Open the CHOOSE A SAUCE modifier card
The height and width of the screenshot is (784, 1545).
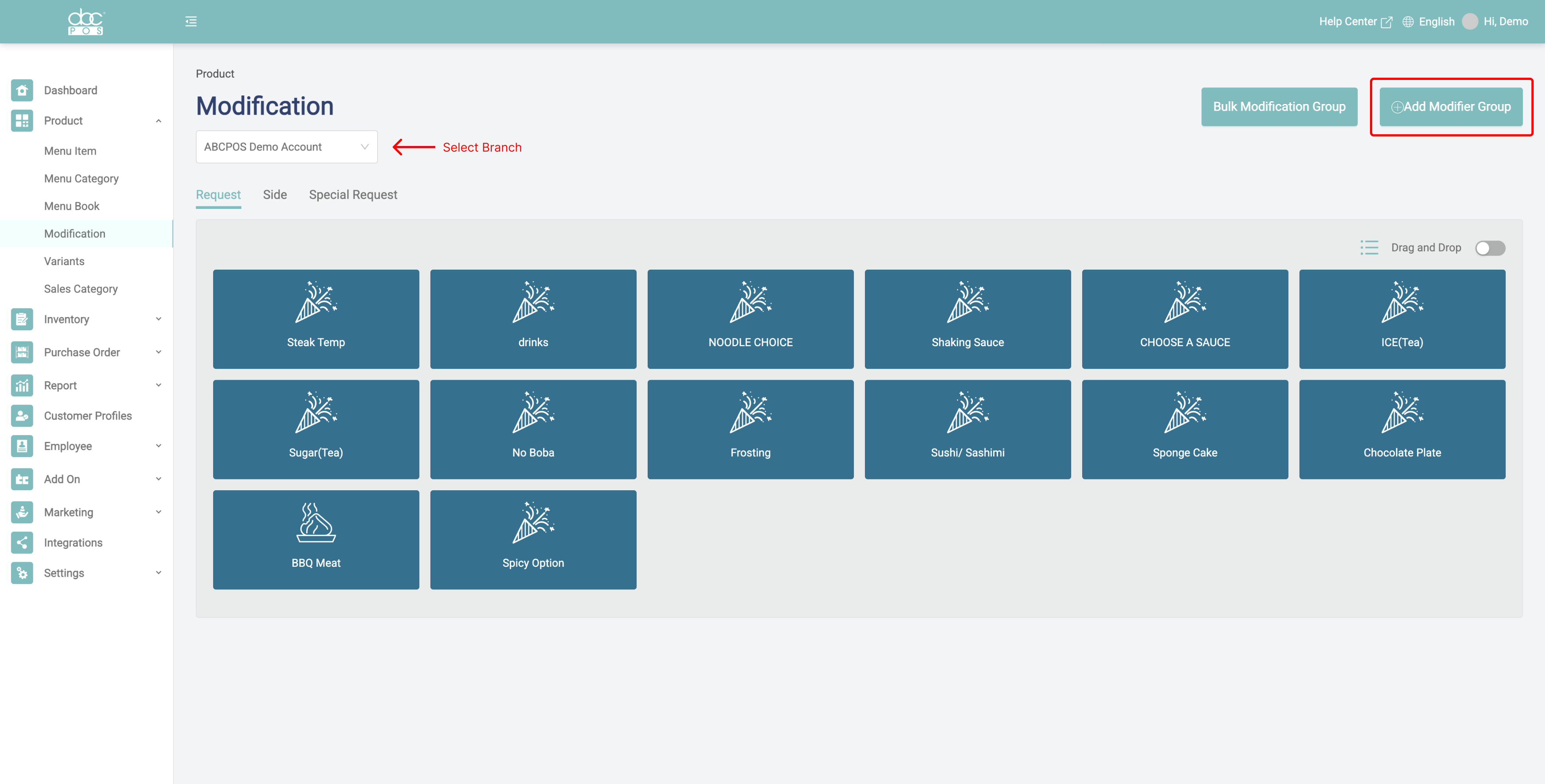(1184, 319)
